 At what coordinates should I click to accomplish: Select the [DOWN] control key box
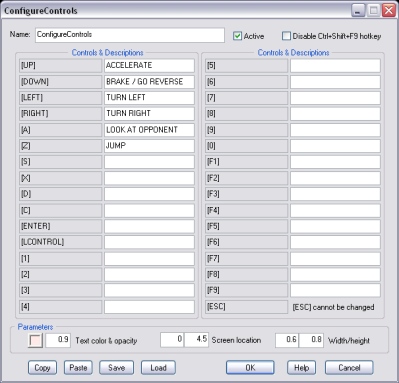pyautogui.click(x=60, y=82)
